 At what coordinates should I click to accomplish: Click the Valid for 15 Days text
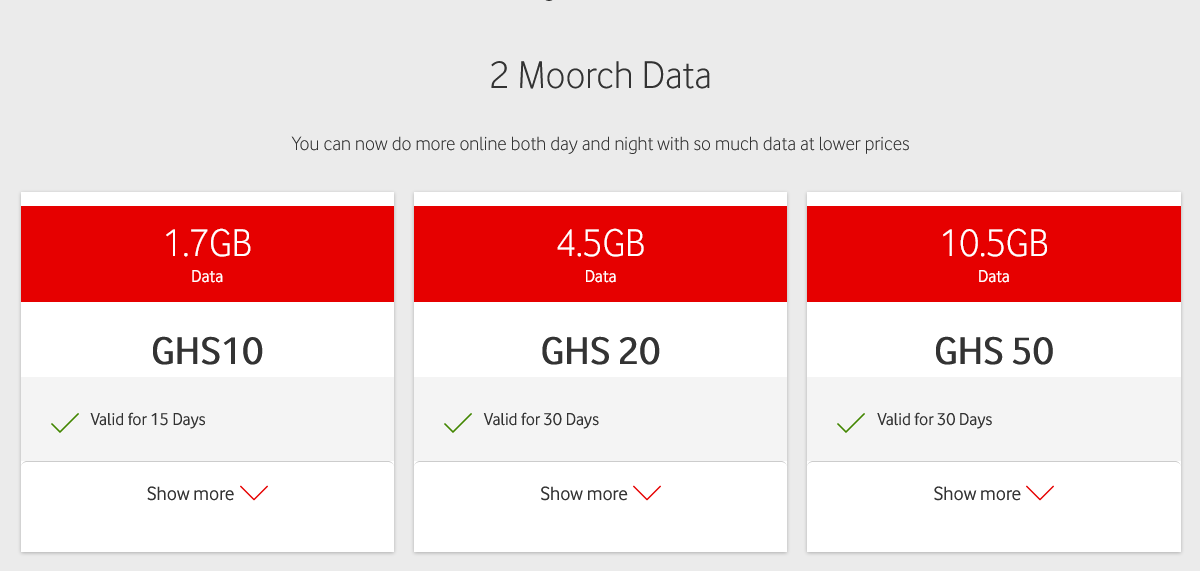pos(148,419)
